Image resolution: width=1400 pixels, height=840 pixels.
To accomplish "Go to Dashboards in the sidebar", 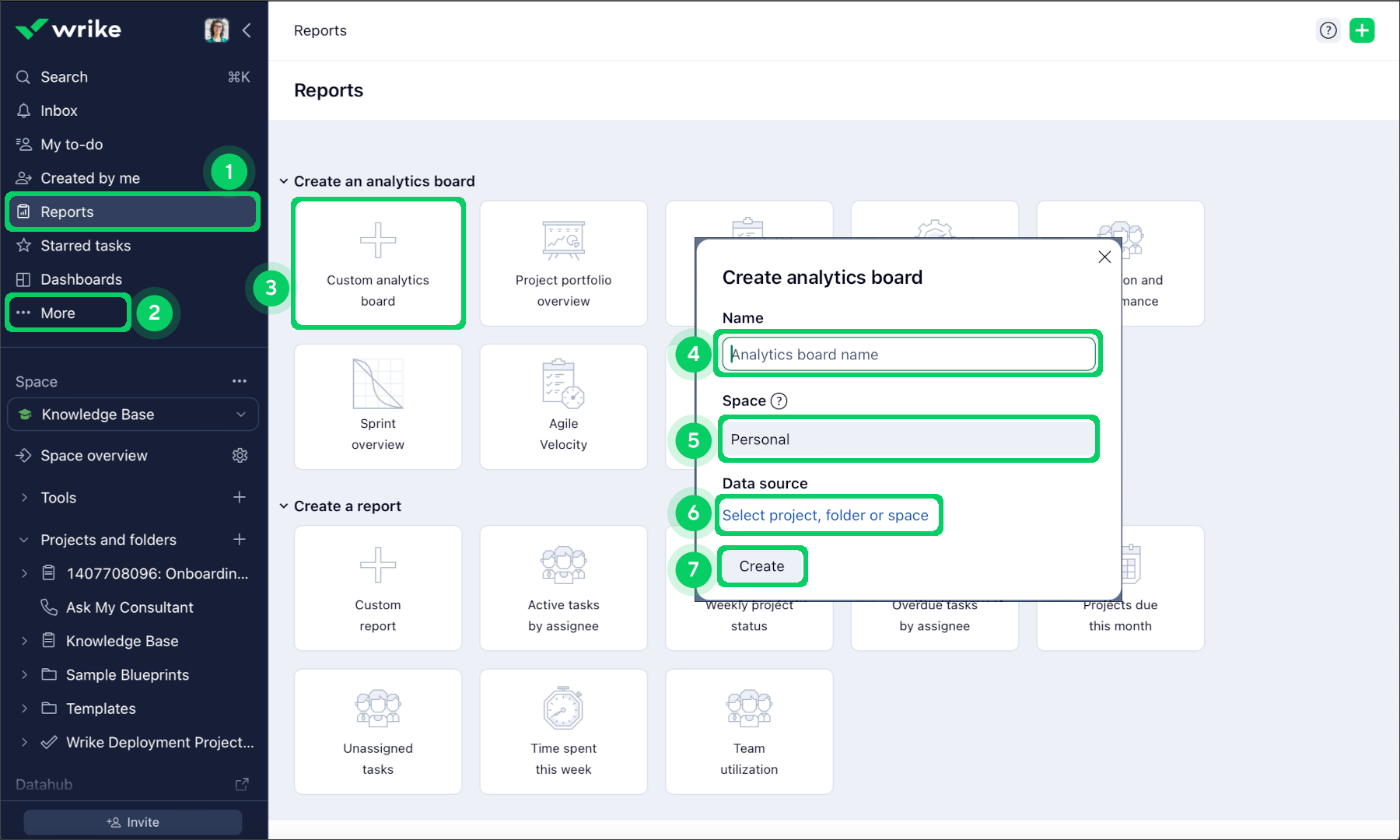I will tap(81, 279).
